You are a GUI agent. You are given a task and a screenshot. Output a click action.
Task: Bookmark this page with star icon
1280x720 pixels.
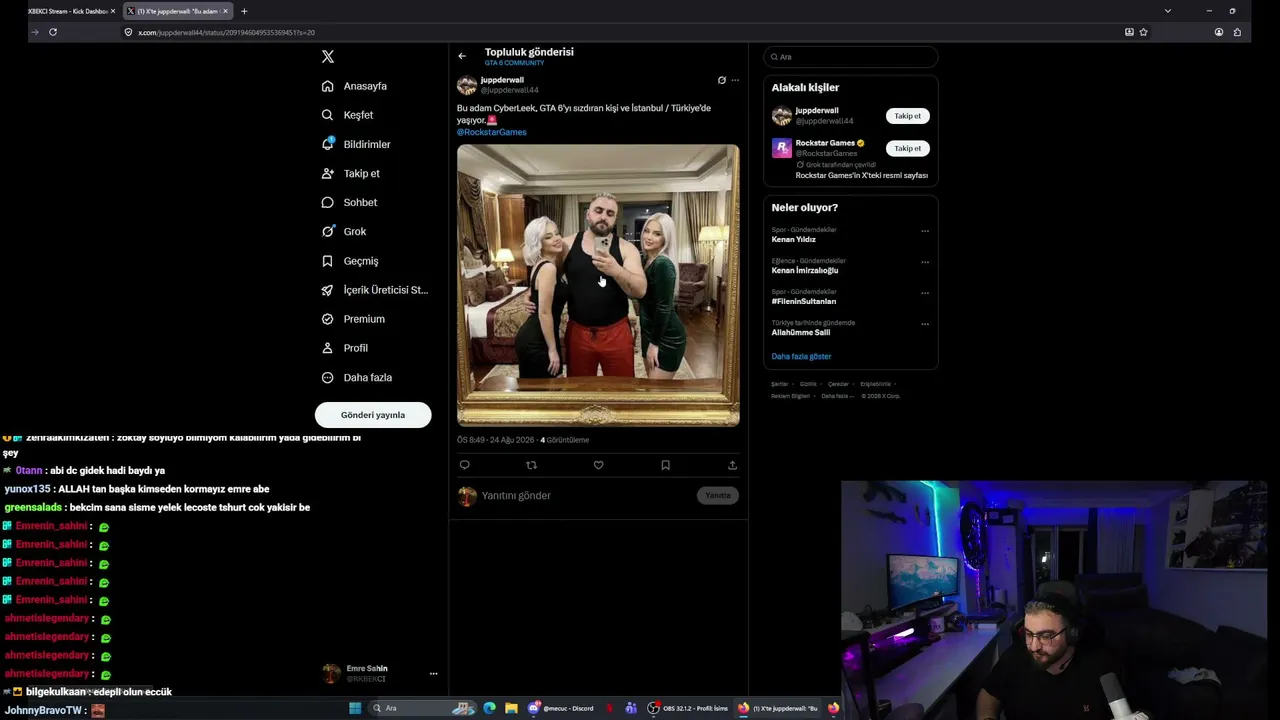pyautogui.click(x=1143, y=32)
